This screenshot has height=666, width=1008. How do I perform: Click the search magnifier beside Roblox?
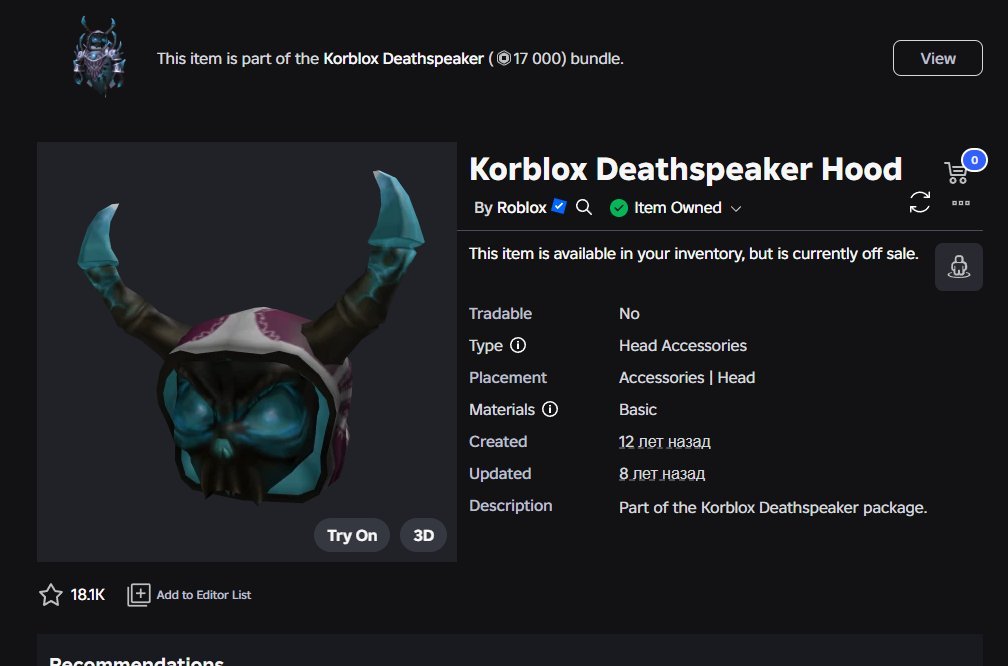[584, 207]
